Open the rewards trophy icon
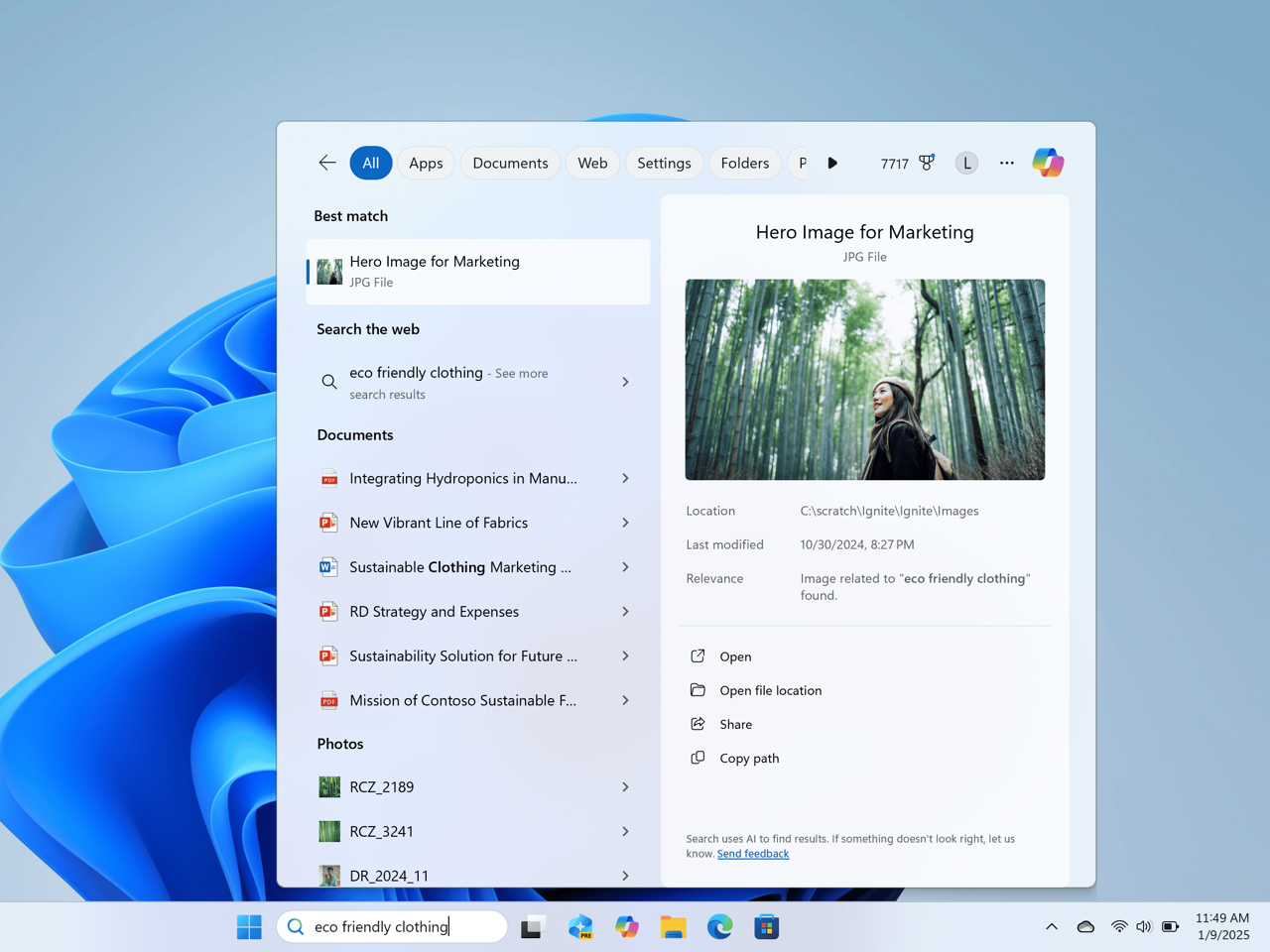The image size is (1270, 952). point(927,163)
